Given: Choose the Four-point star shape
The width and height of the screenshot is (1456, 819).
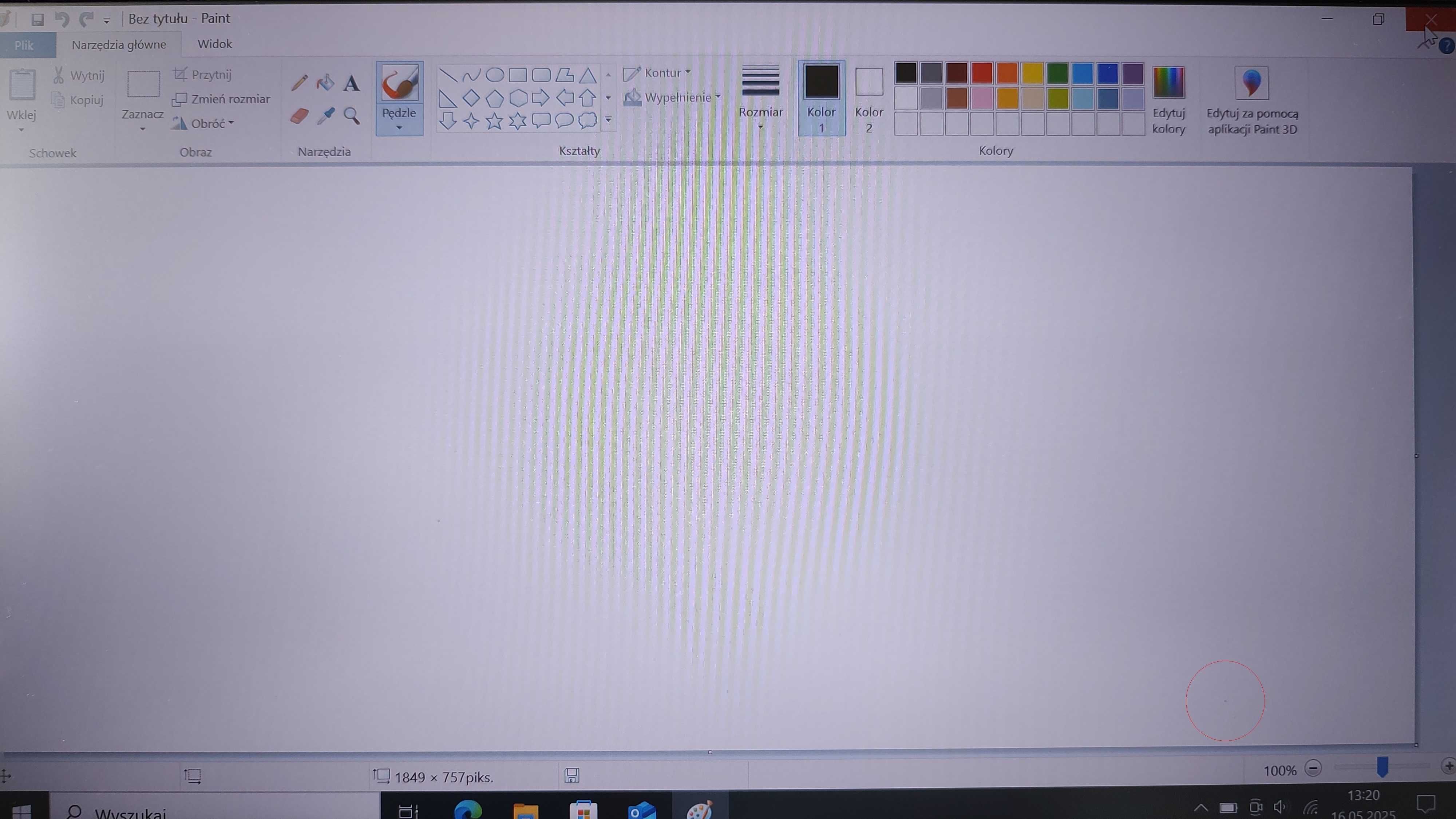Looking at the screenshot, I should coord(471,120).
